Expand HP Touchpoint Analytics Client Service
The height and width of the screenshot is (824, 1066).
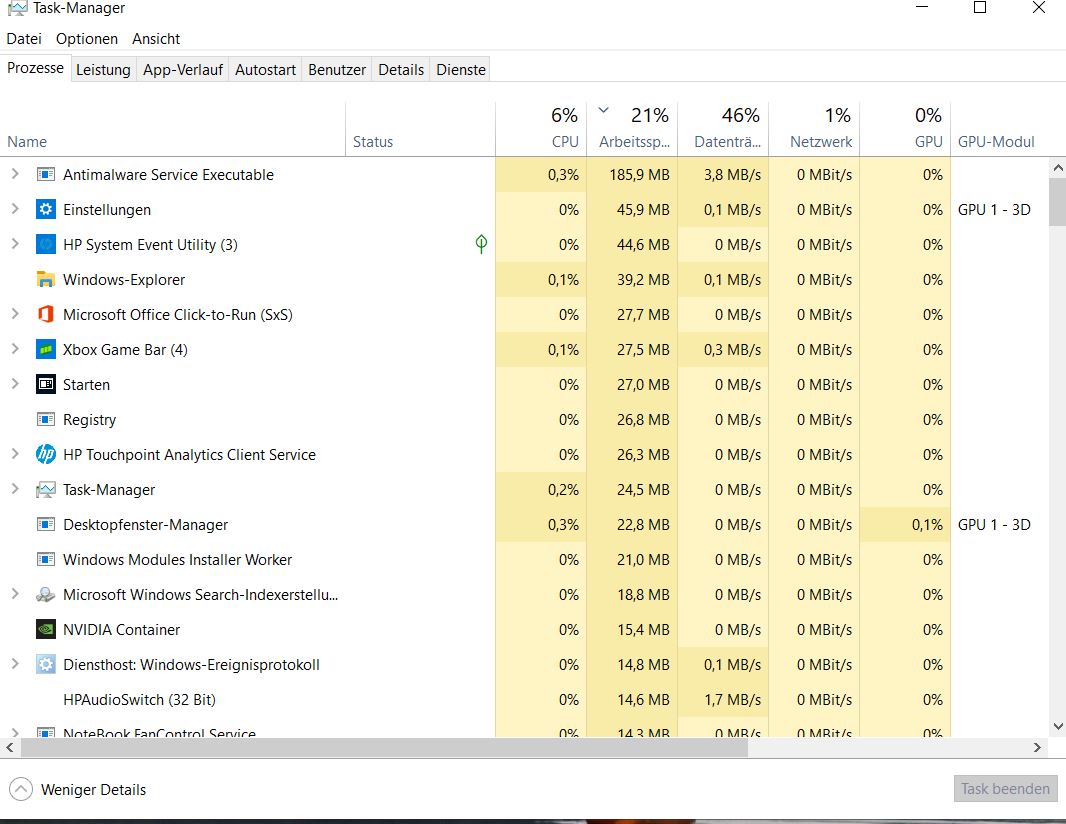pyautogui.click(x=15, y=453)
